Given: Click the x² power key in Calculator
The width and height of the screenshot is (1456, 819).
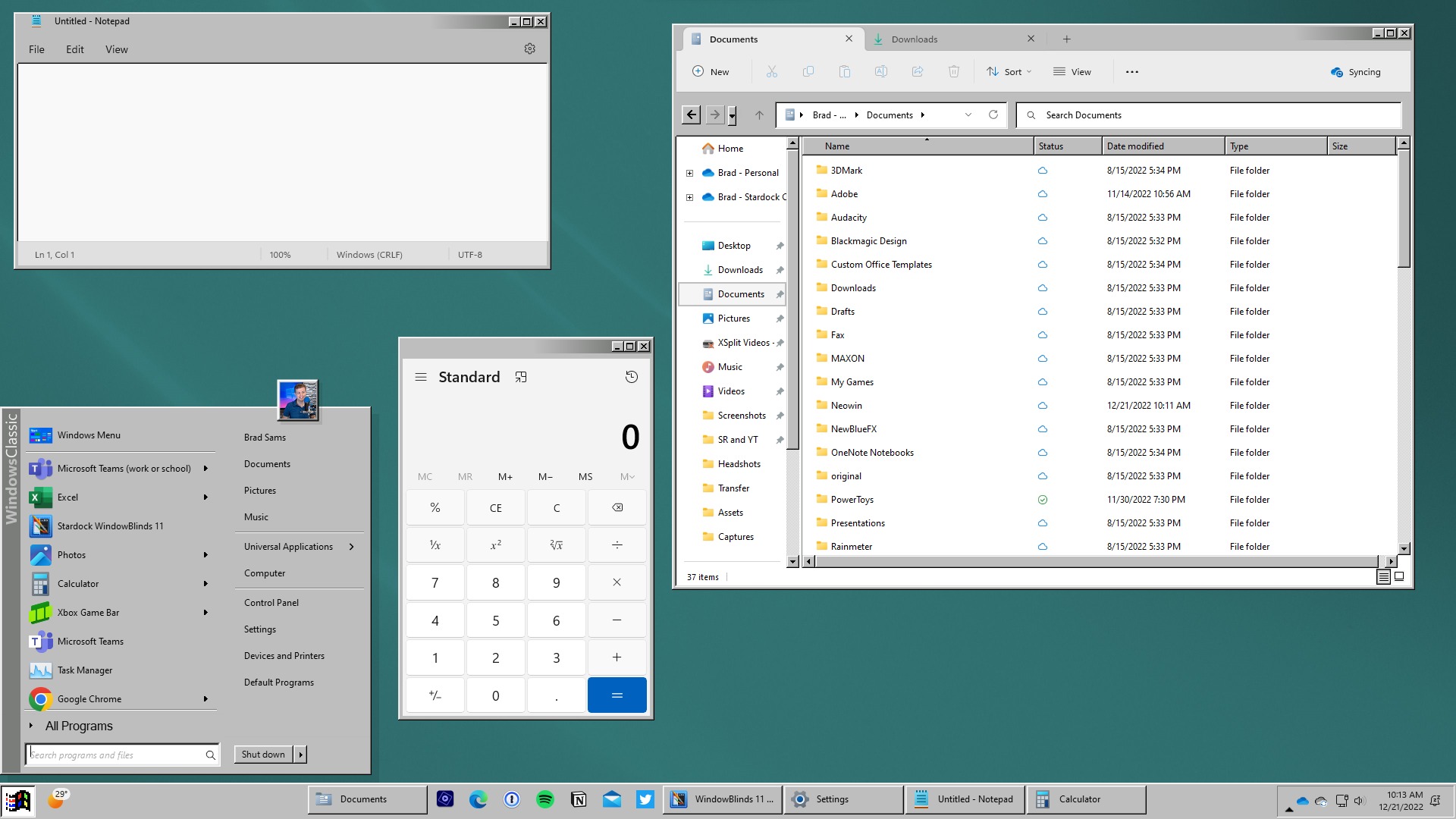Looking at the screenshot, I should 495,544.
